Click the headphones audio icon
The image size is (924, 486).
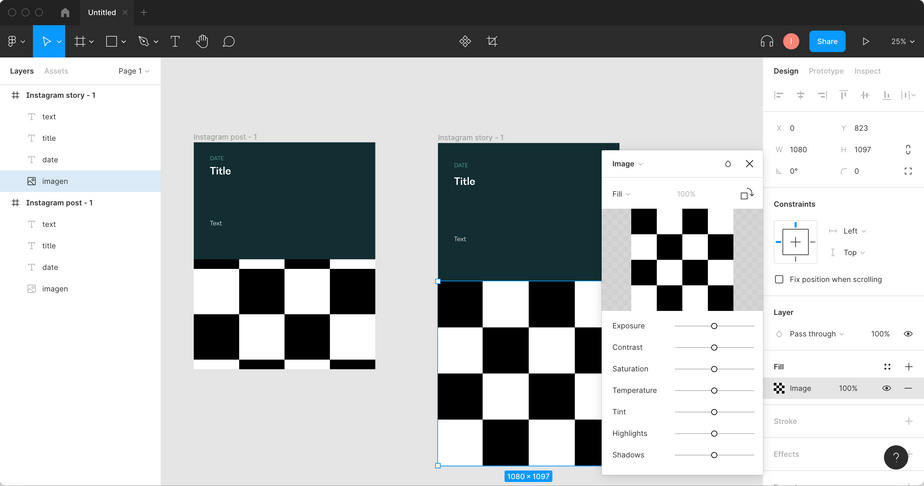767,41
